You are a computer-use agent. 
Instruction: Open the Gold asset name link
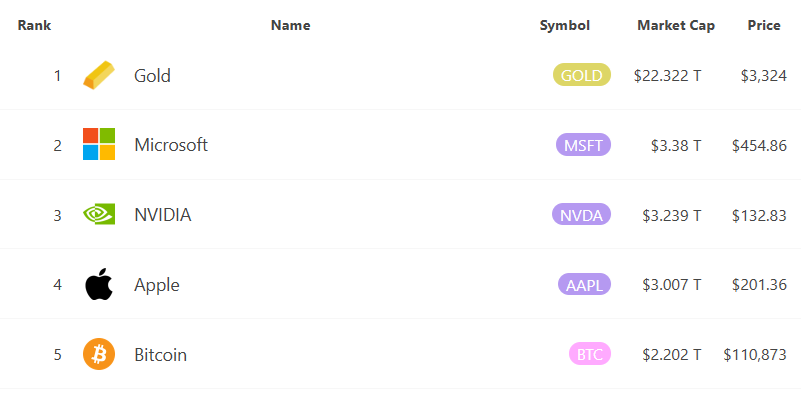click(x=152, y=76)
